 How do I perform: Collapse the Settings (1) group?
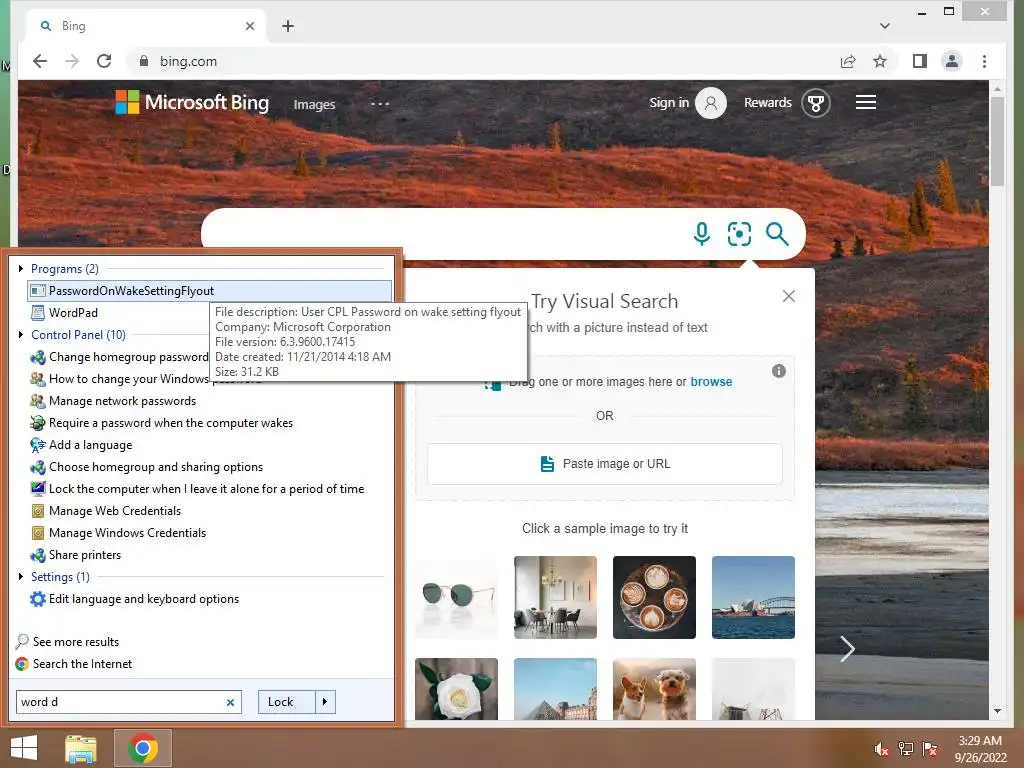(21, 577)
